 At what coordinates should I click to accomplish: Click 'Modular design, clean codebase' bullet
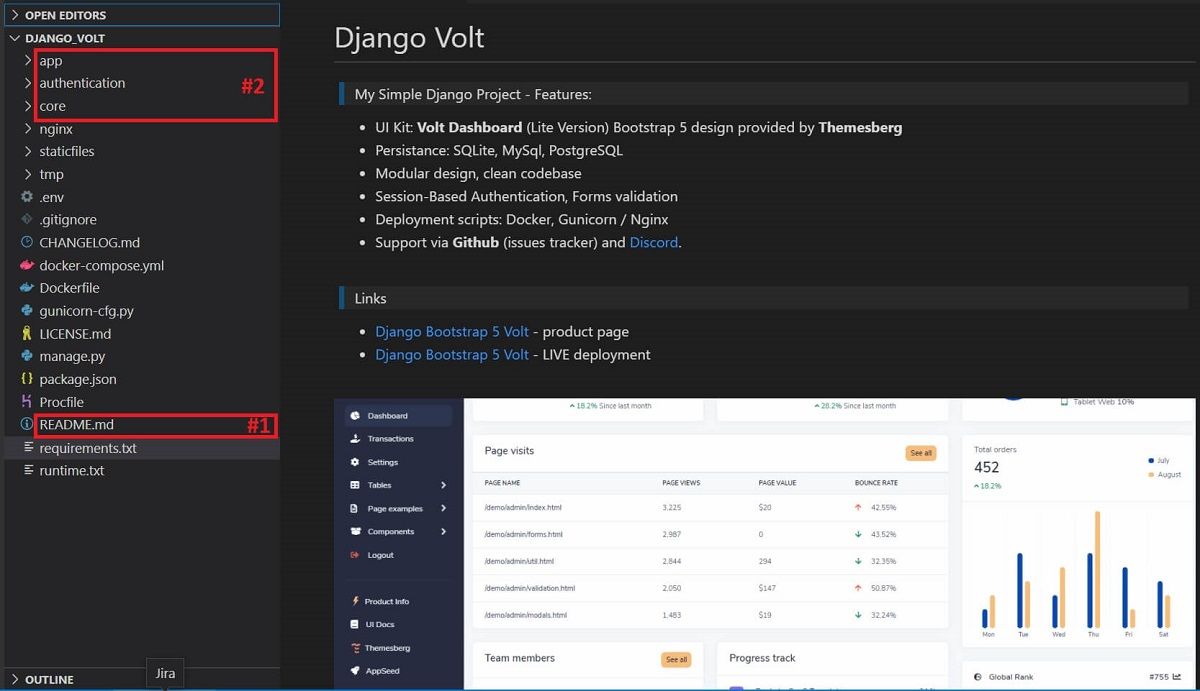[x=478, y=174]
